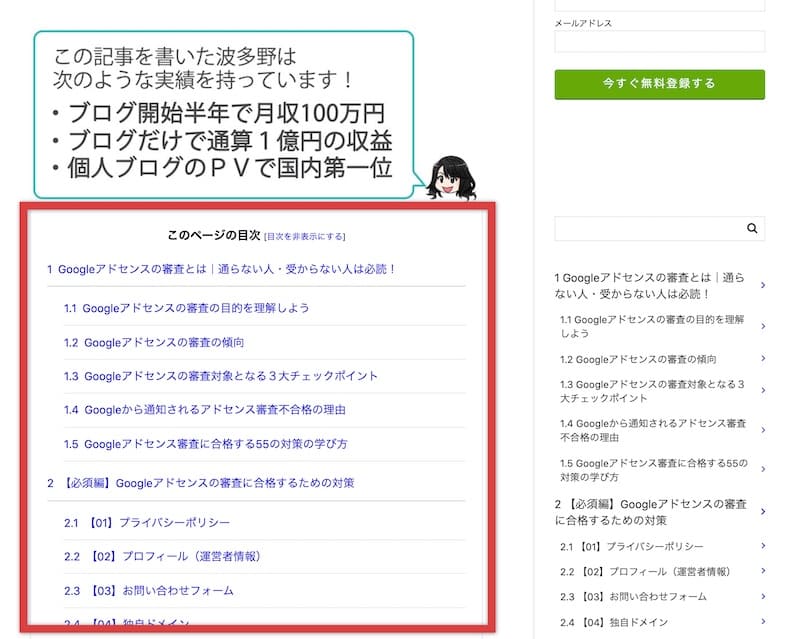Viewport: 800px width, 639px height.
Task: Click chevron beside sidebar section 1 Googleアドセンスの審査とは
Action: click(x=762, y=285)
